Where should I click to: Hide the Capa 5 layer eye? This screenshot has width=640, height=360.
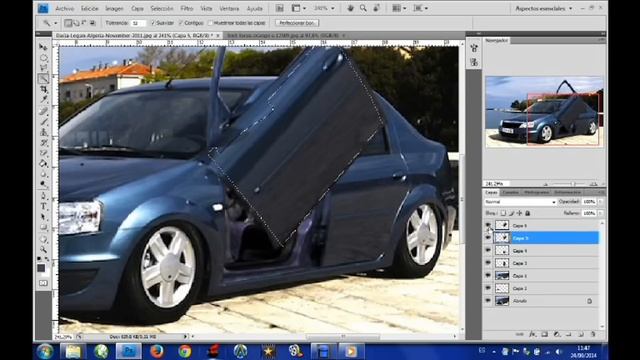click(488, 238)
